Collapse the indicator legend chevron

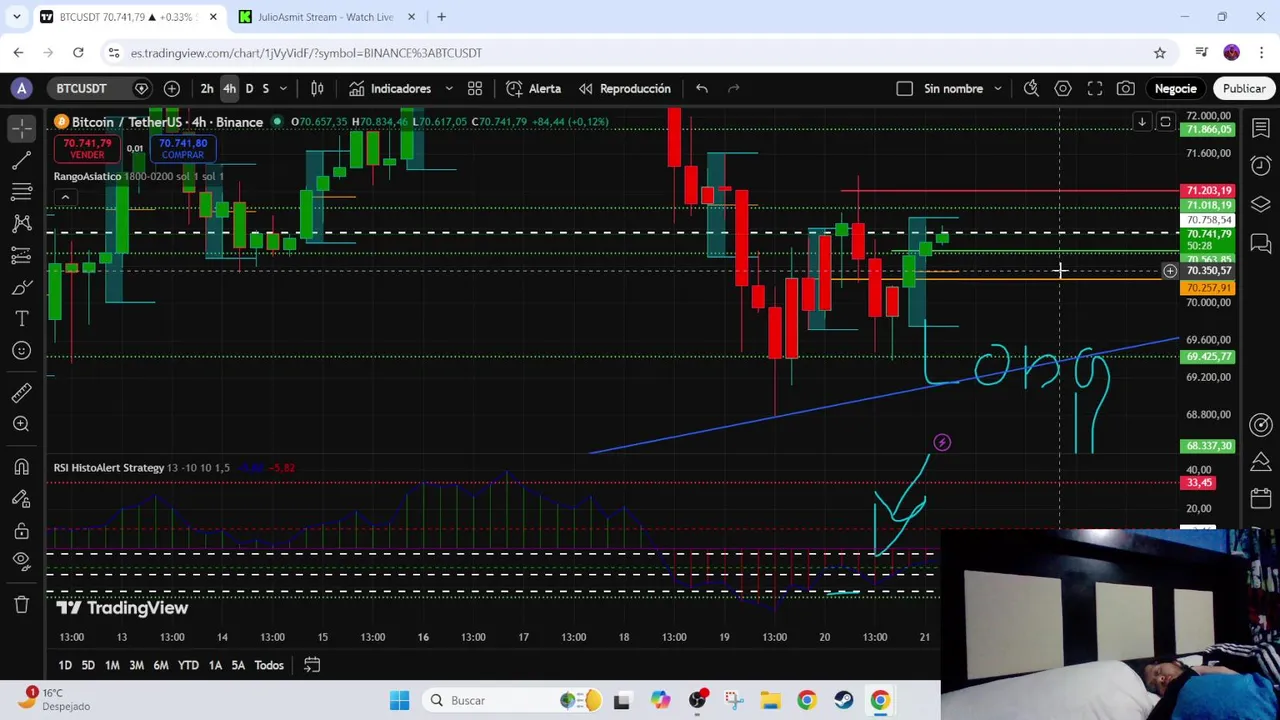click(65, 197)
